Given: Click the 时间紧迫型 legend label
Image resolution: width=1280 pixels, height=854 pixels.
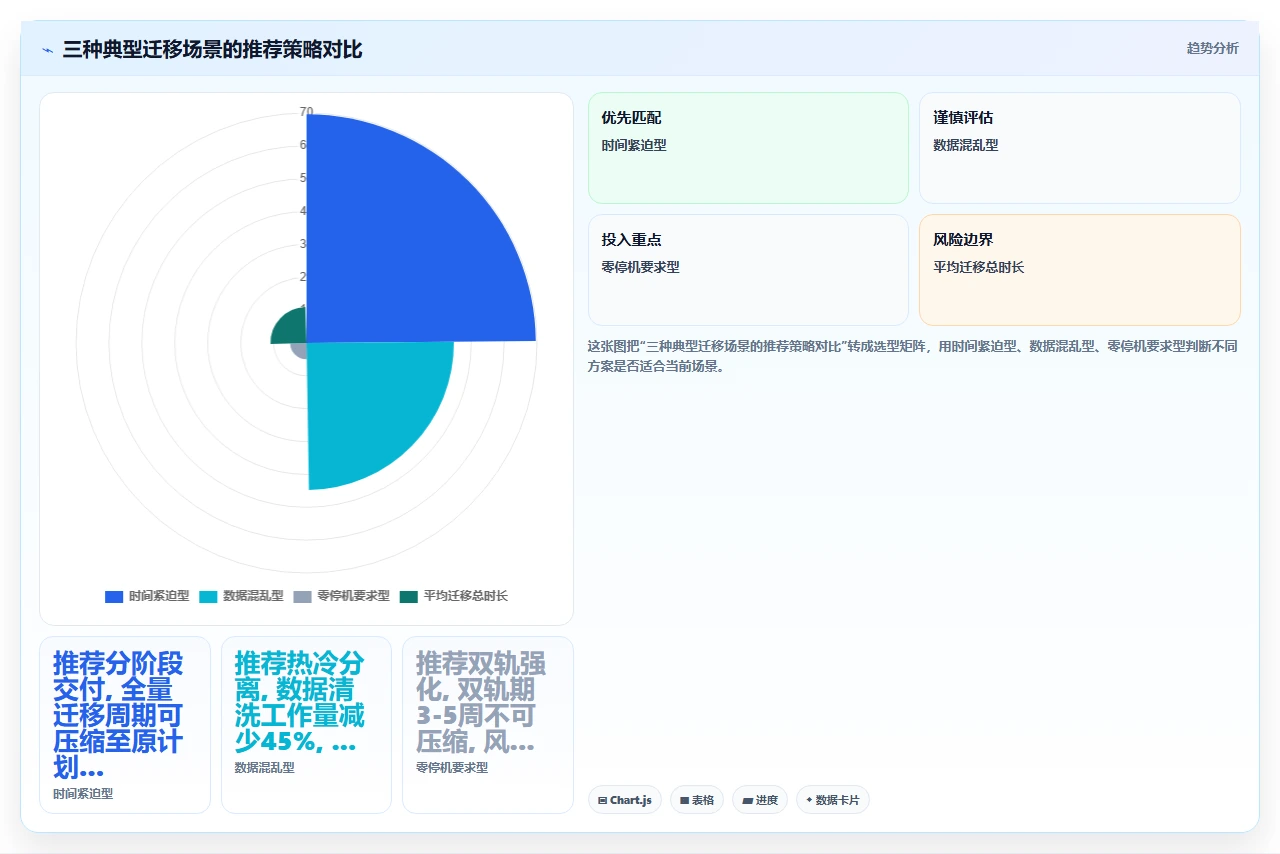Looking at the screenshot, I should pos(159,596).
